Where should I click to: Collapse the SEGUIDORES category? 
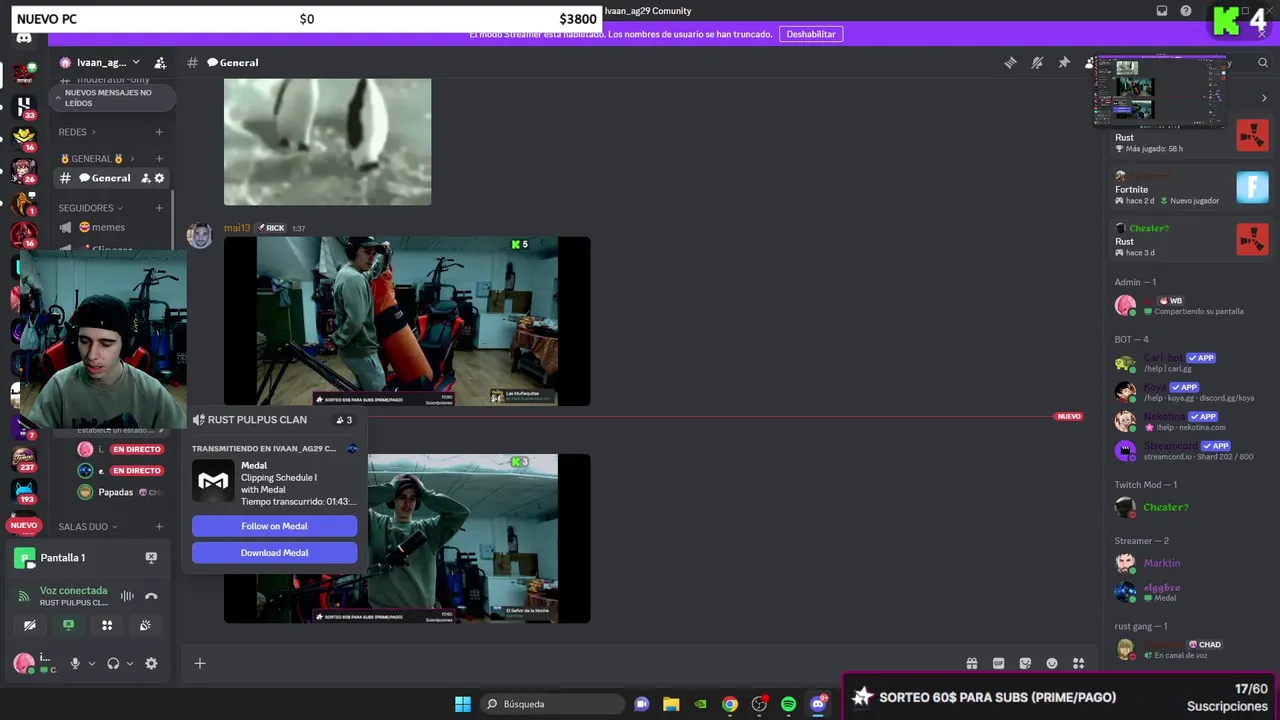tap(90, 208)
